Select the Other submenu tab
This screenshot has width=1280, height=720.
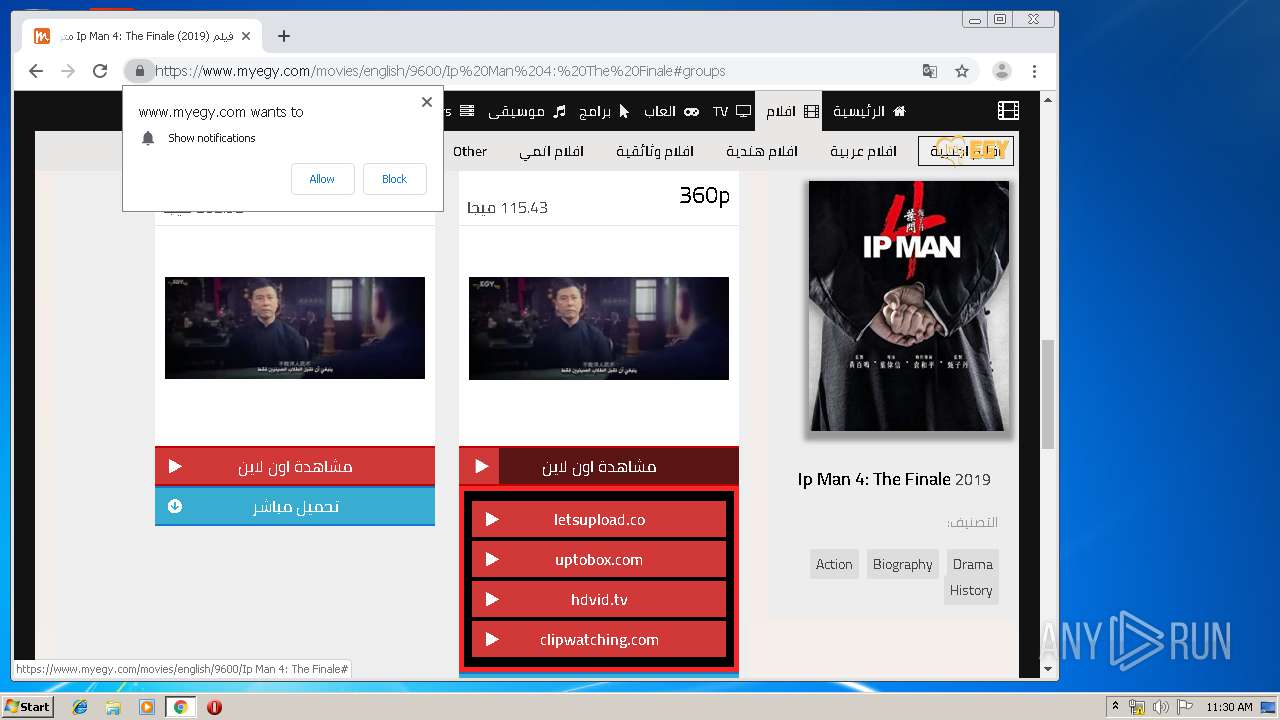click(x=470, y=151)
